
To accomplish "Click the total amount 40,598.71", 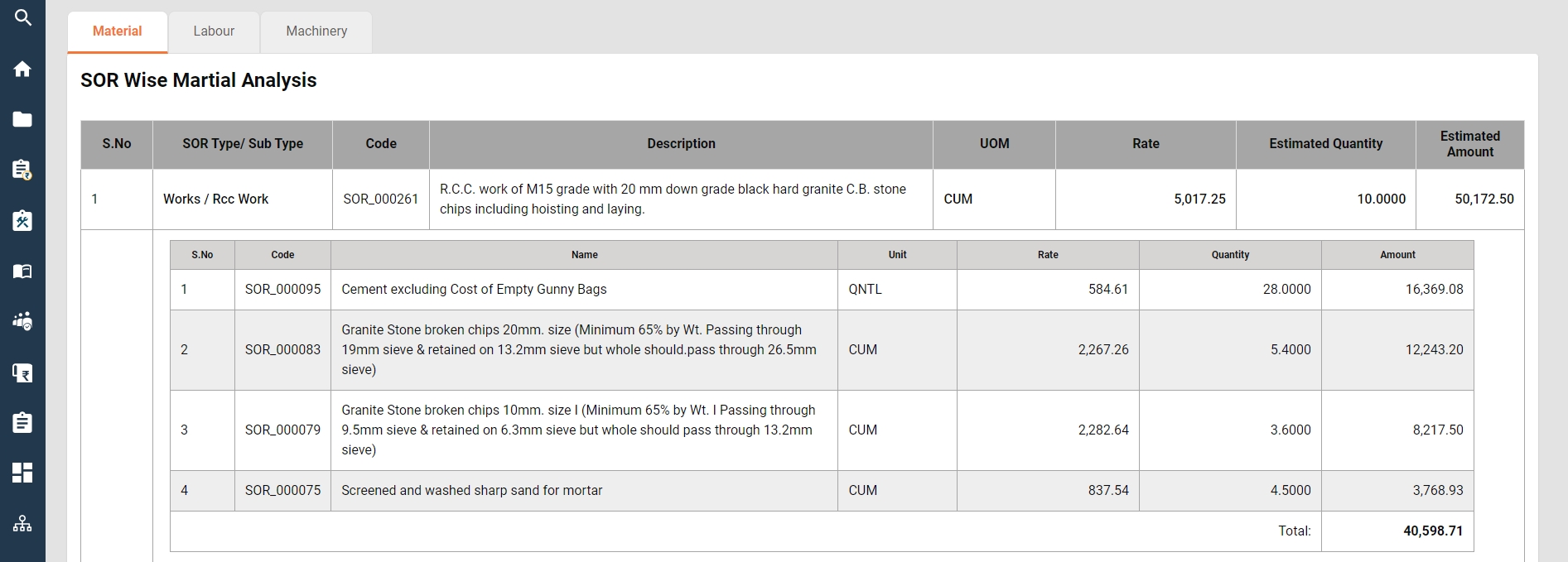I will 1433,531.
